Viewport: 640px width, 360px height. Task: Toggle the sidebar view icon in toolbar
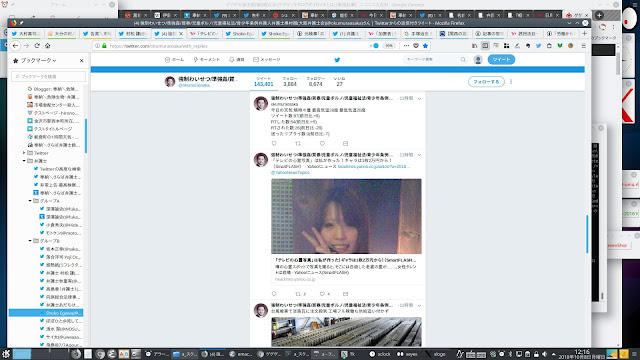point(485,46)
